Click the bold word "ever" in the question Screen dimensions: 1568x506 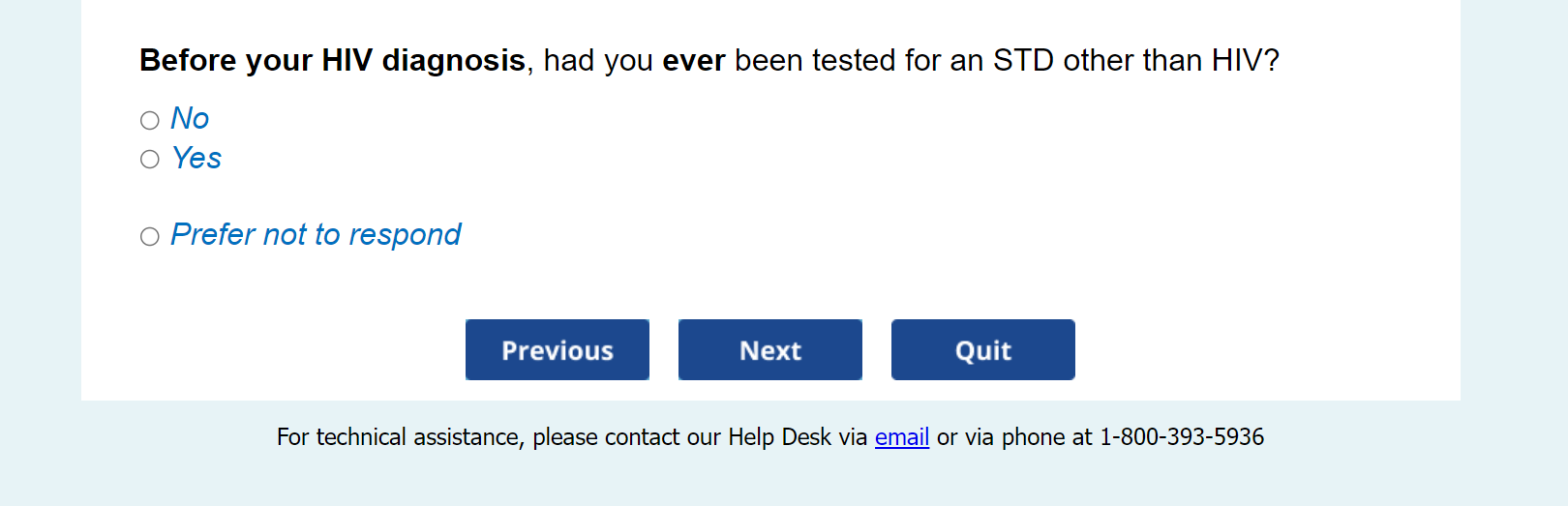693,61
